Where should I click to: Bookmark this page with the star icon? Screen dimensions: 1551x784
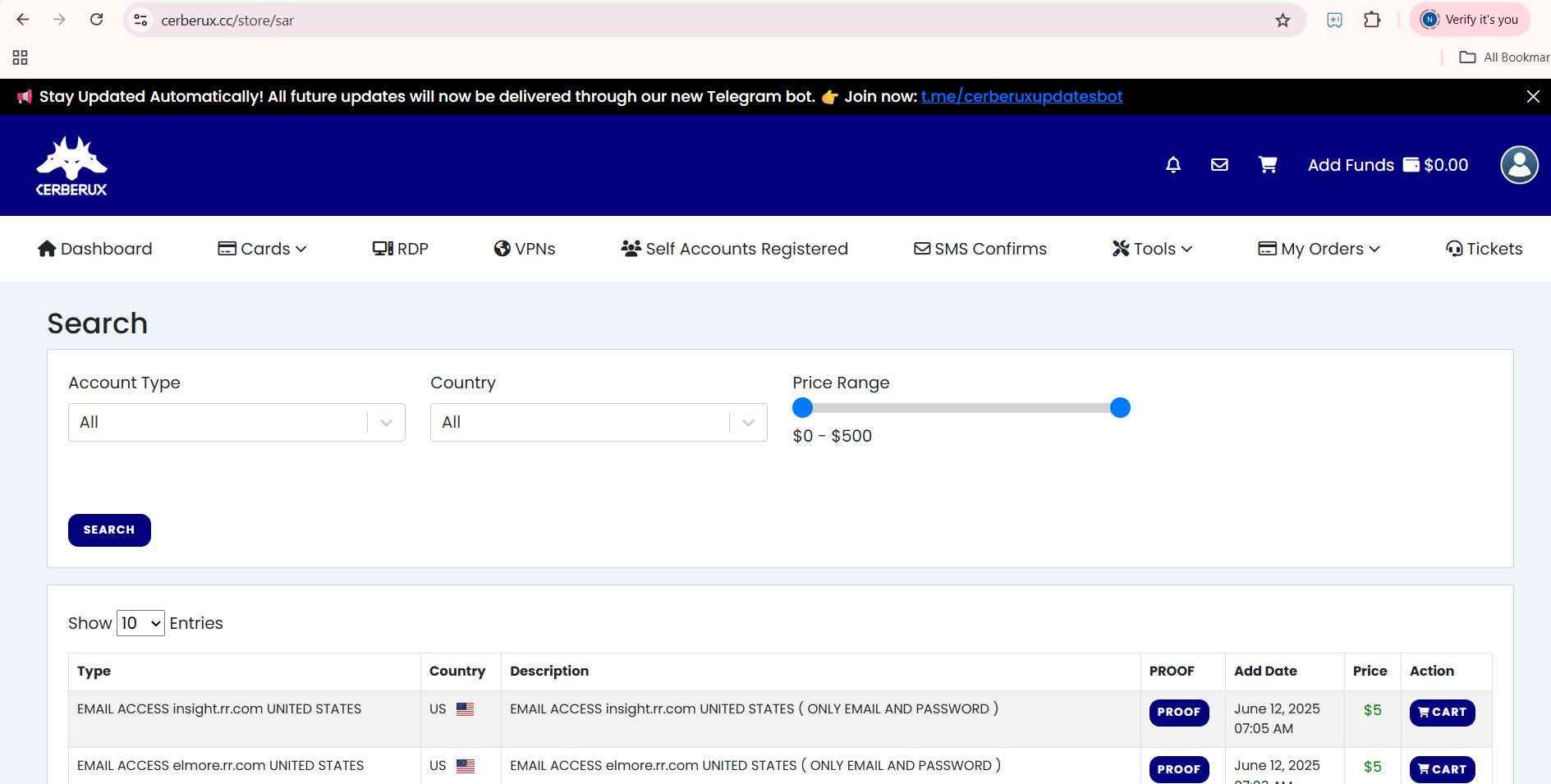tap(1283, 21)
